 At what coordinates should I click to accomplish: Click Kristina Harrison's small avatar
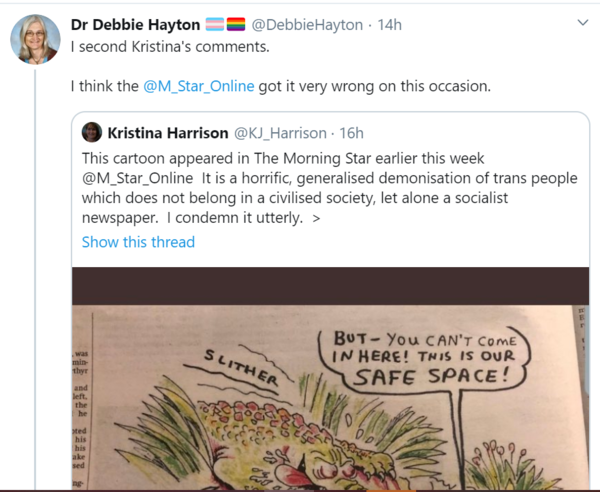coord(91,133)
